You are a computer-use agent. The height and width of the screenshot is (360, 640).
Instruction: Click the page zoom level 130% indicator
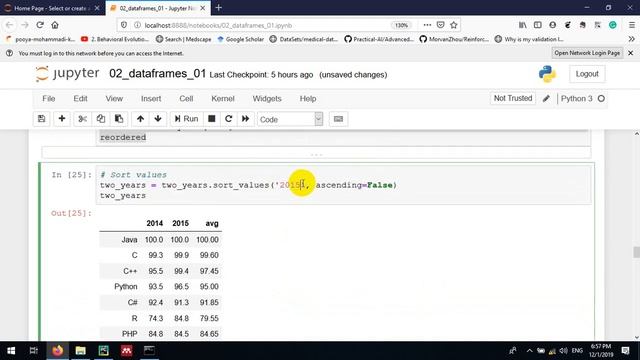pos(401,25)
